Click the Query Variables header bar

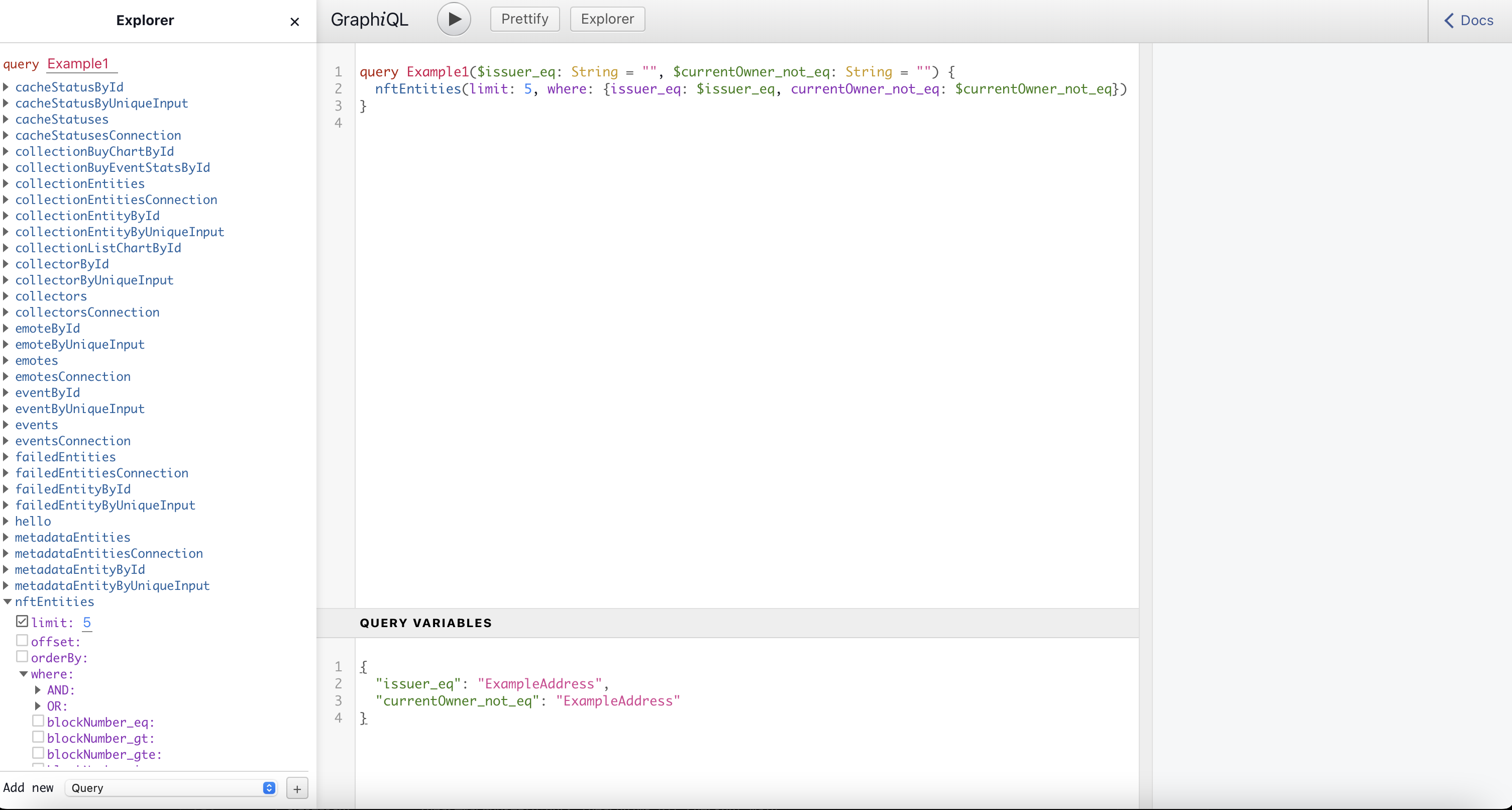(x=727, y=623)
